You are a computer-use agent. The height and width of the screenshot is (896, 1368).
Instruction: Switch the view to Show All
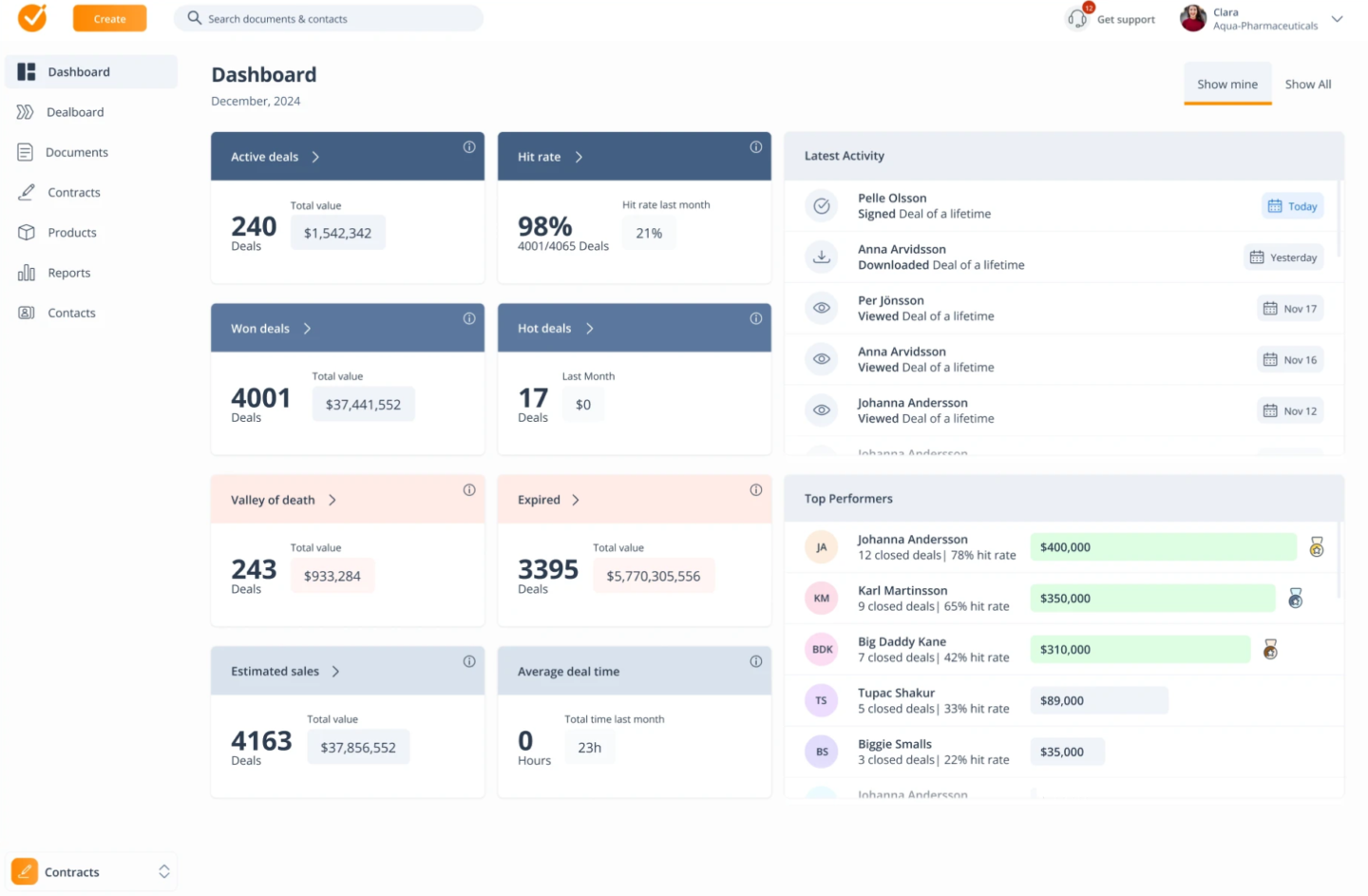coord(1308,84)
